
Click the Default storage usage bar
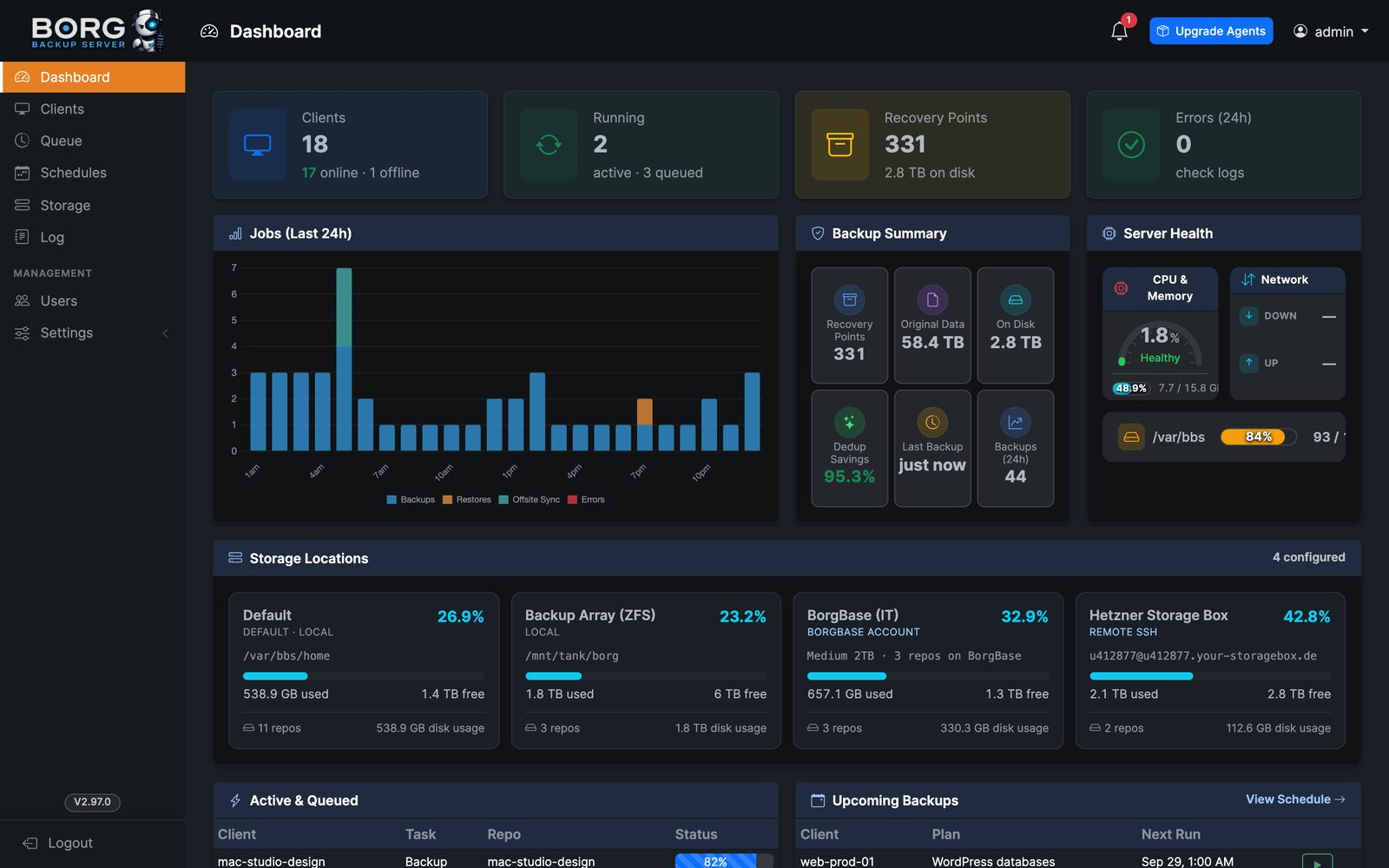364,676
